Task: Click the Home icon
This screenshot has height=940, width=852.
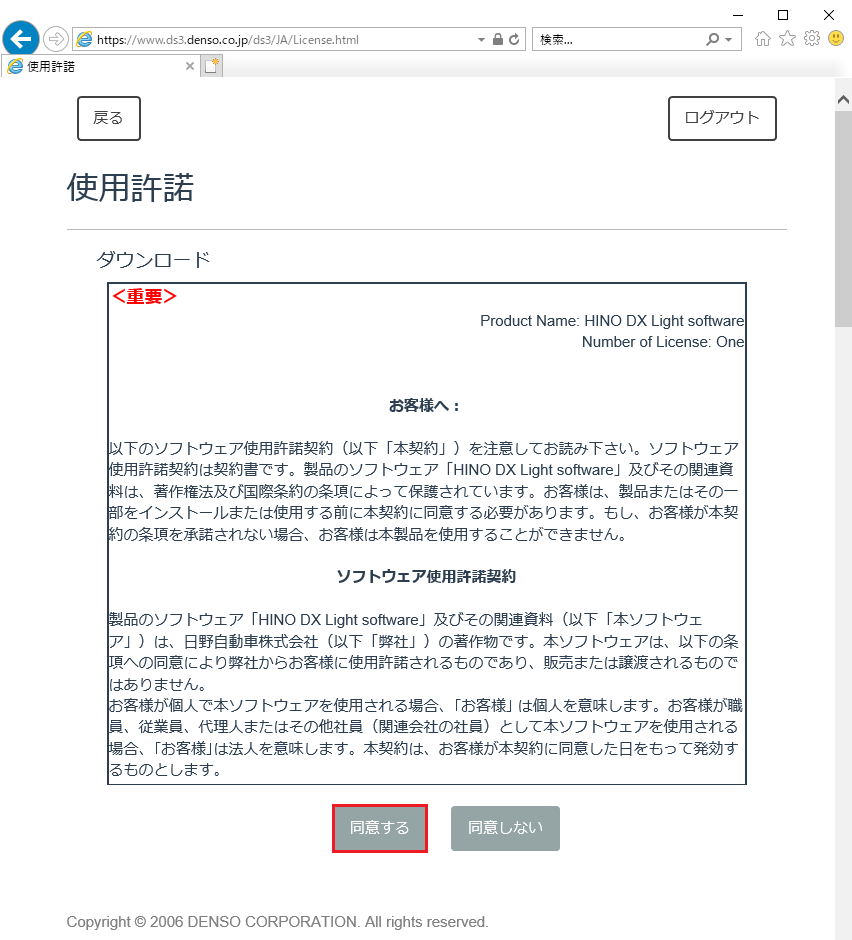Action: pos(763,39)
